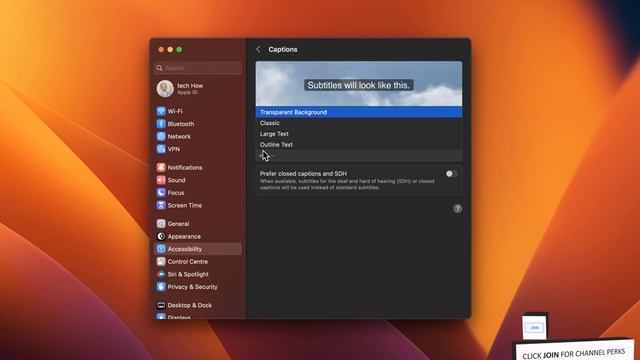Open Privacy & Security icon
This screenshot has width=640, height=360.
point(161,287)
